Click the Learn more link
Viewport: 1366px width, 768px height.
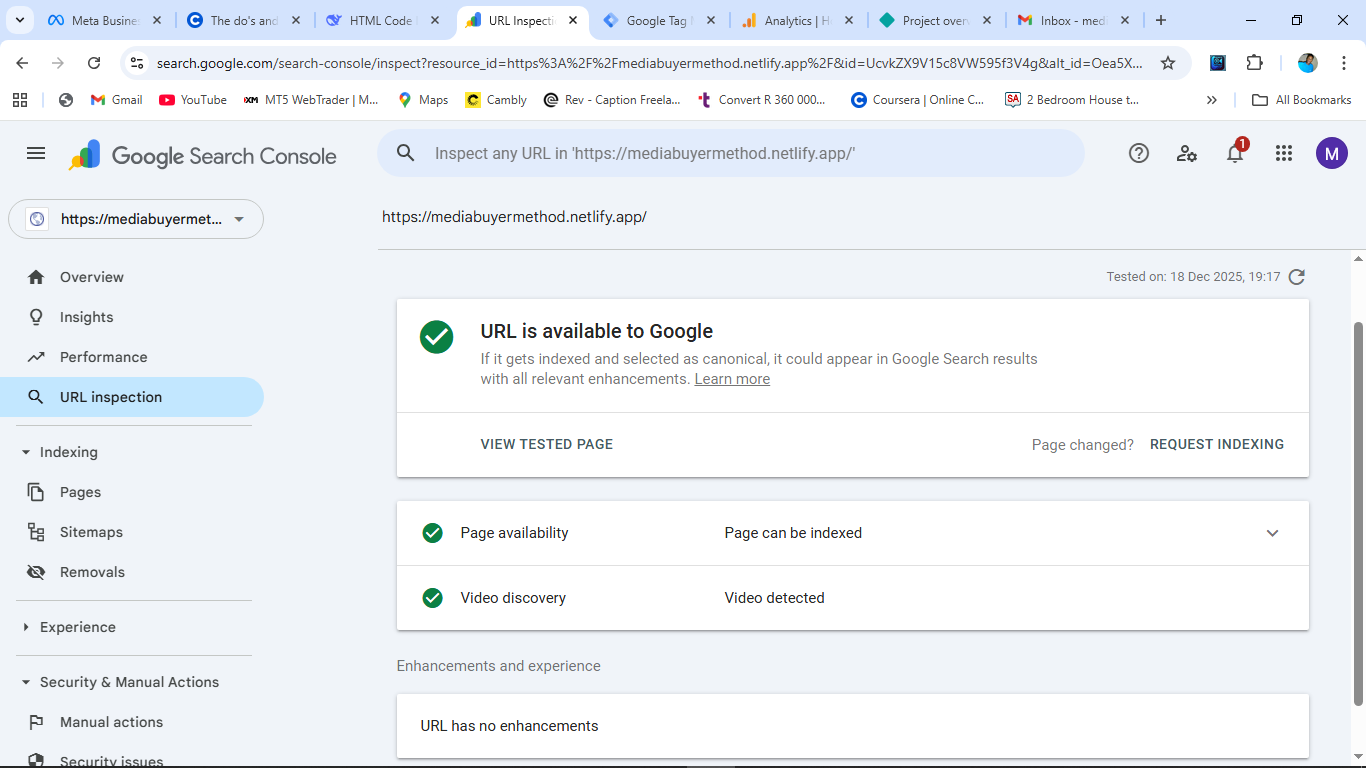tap(732, 379)
